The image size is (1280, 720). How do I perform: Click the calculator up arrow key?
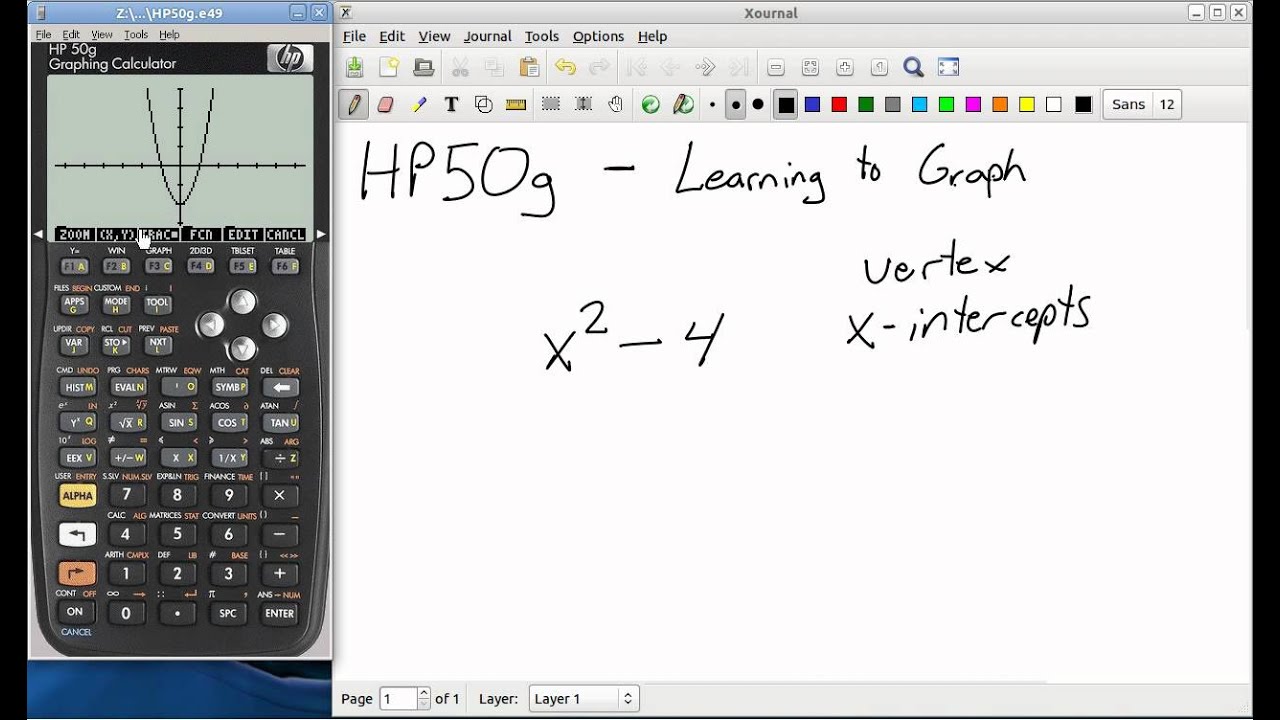tap(242, 301)
